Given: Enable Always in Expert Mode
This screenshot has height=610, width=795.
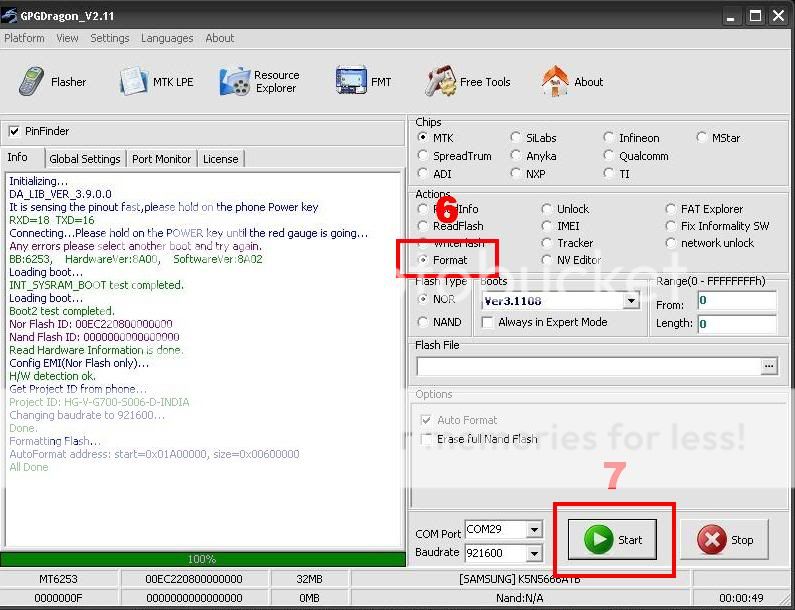Looking at the screenshot, I should coord(488,322).
